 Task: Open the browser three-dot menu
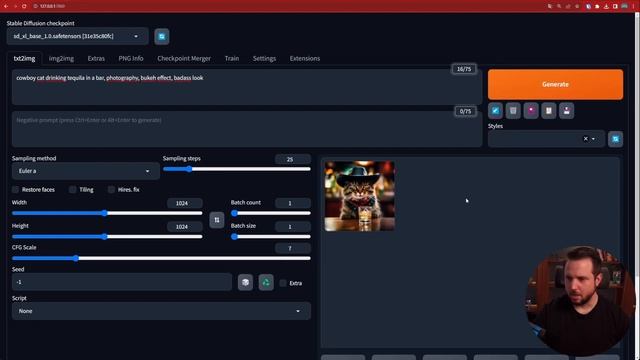pyautogui.click(x=633, y=6)
